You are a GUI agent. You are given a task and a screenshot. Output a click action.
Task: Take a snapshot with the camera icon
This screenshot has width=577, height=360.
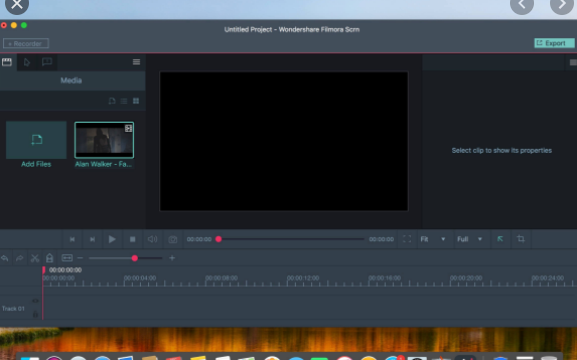coord(173,240)
